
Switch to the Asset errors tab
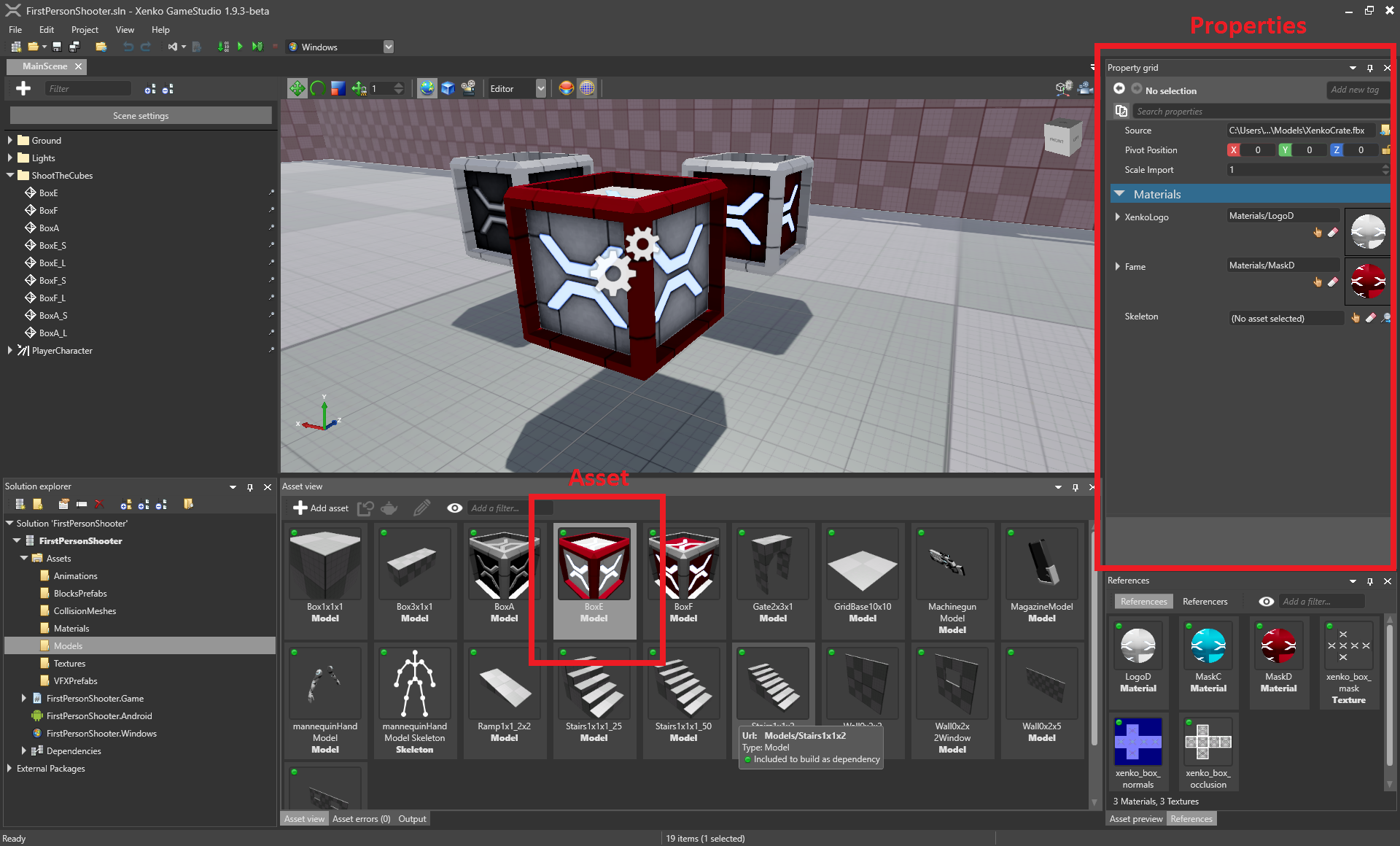(x=361, y=819)
